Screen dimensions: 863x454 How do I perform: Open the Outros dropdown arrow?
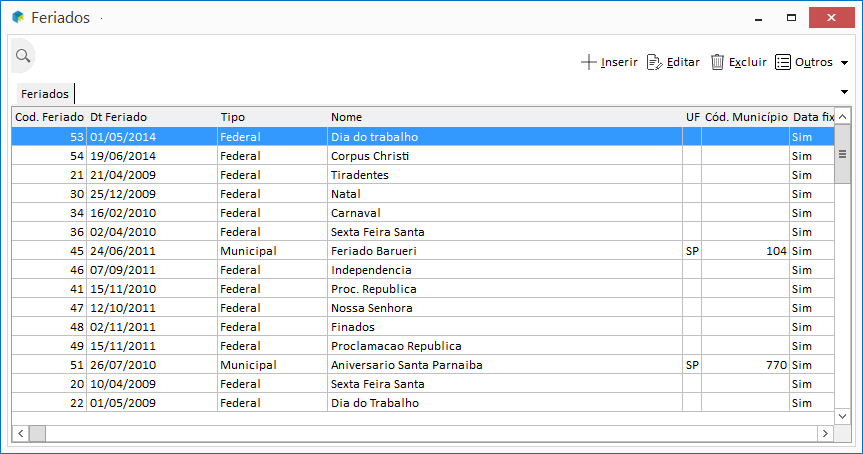pos(844,63)
